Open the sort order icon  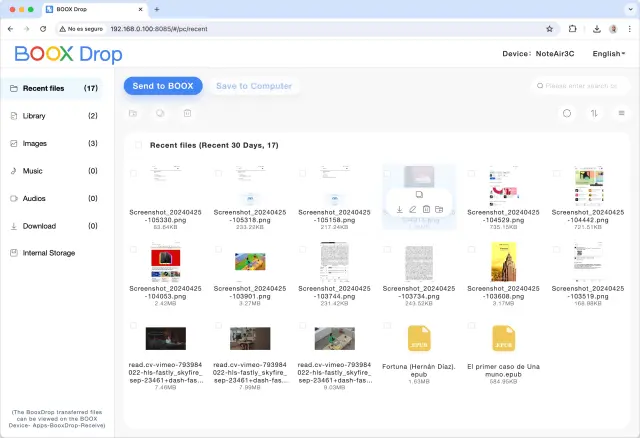pos(594,114)
